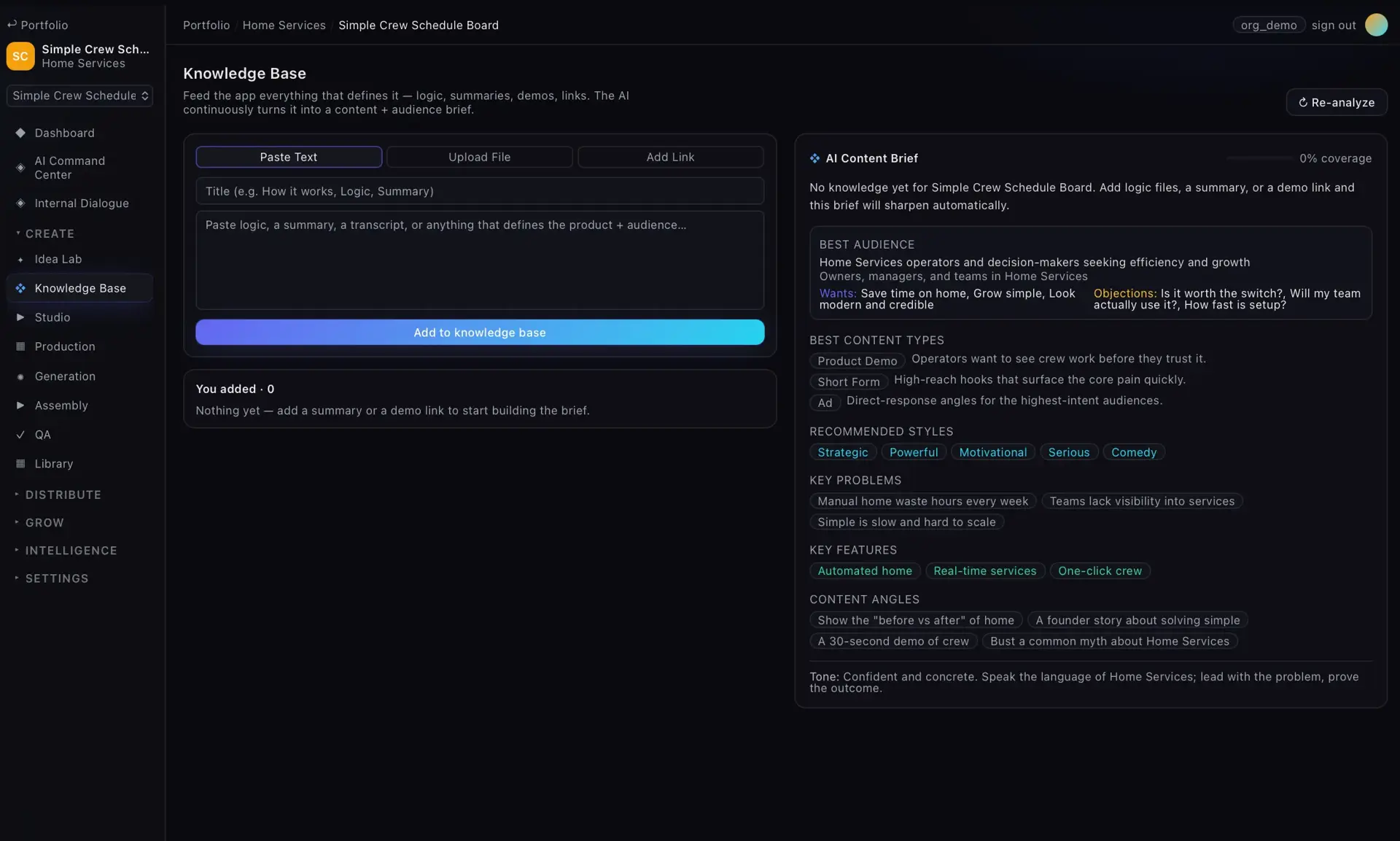Select the Serious style tag
1400x841 pixels.
[x=1068, y=452]
